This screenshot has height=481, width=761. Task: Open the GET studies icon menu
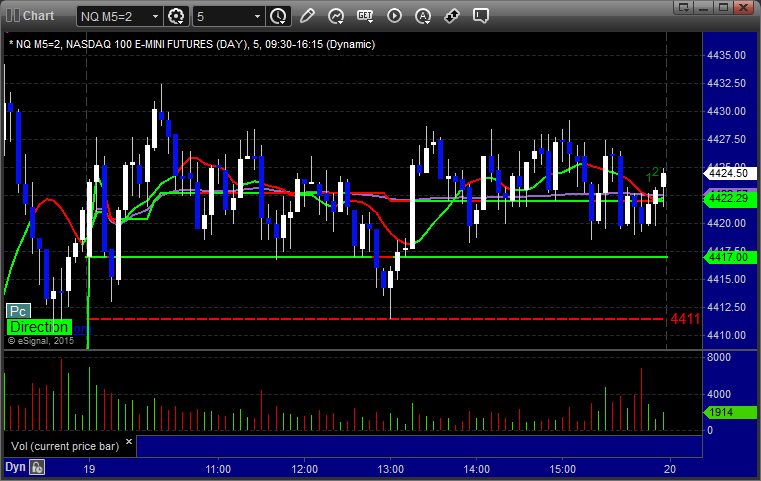[x=365, y=16]
